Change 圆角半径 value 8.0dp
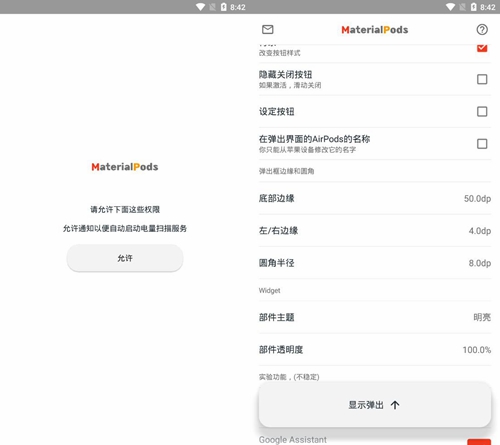This screenshot has width=500, height=445. (x=480, y=263)
